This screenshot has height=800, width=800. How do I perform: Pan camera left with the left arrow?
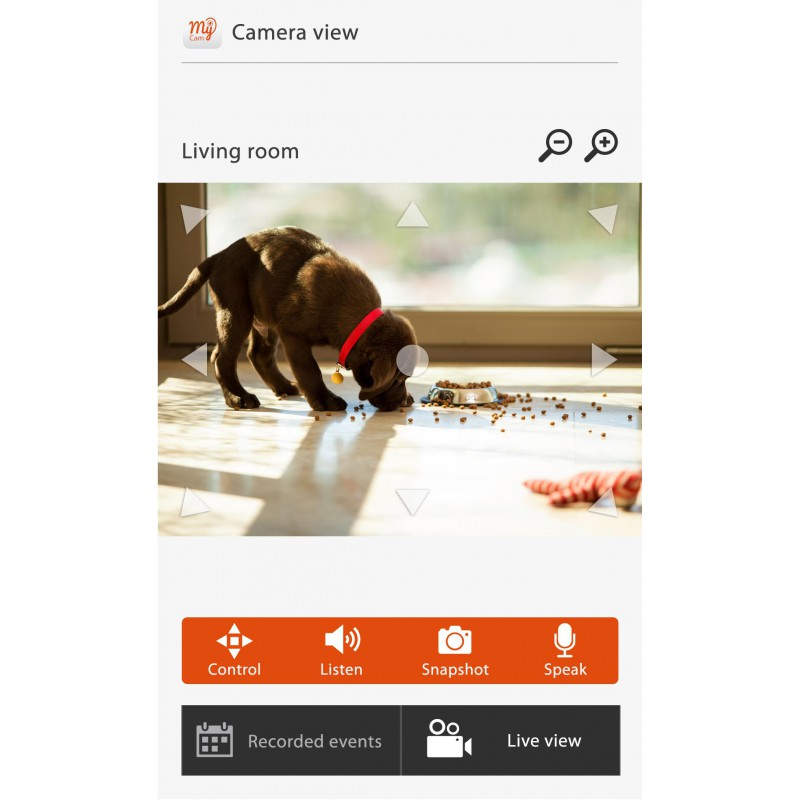[x=195, y=359]
